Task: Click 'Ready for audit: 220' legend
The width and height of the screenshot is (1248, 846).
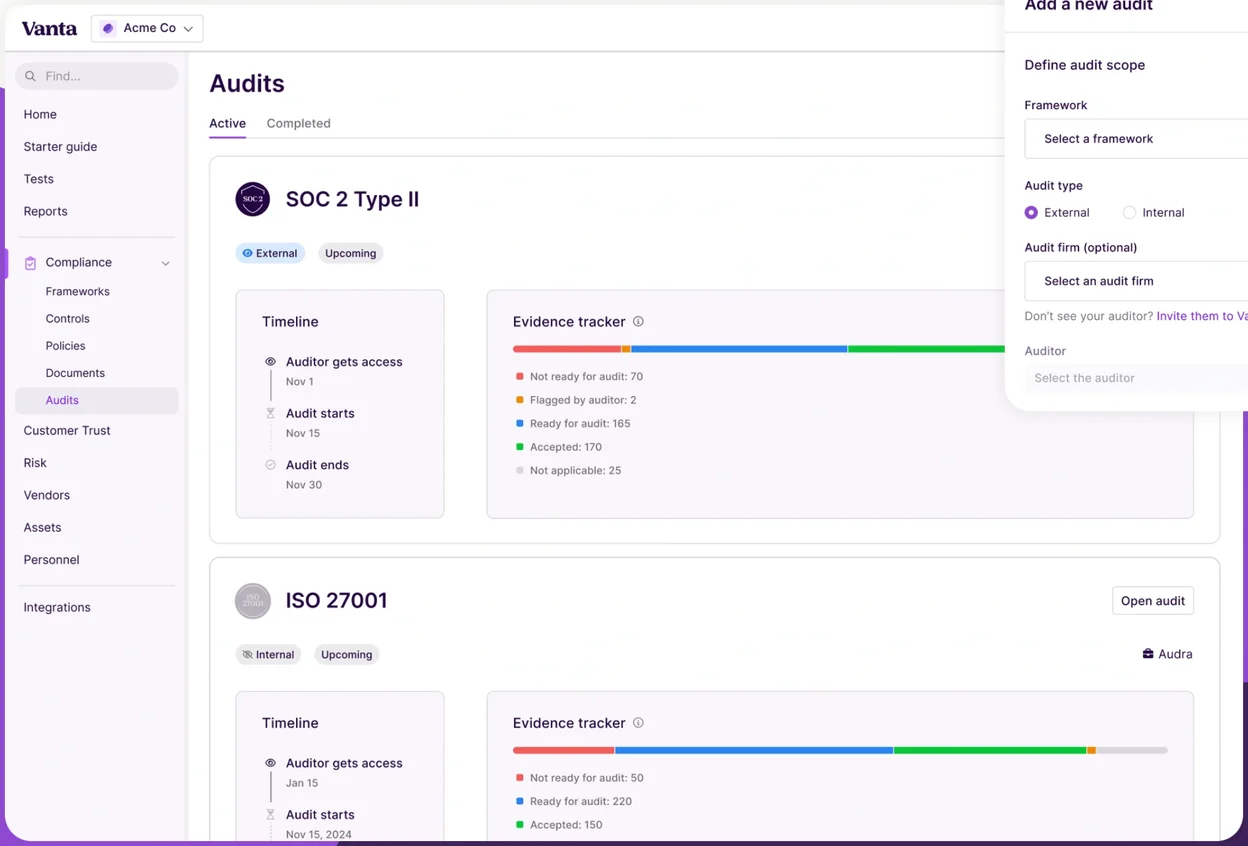Action: pos(574,801)
